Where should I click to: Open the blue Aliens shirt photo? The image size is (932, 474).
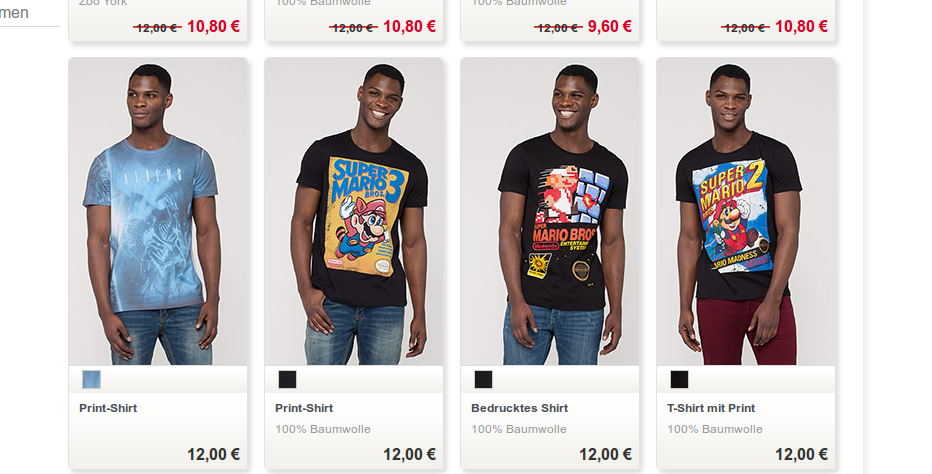[158, 212]
